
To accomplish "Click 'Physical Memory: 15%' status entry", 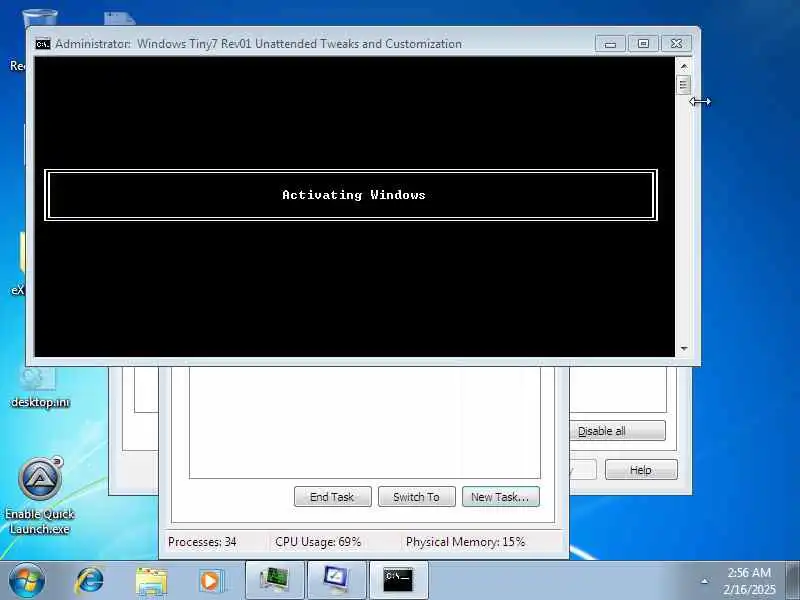I will [465, 542].
